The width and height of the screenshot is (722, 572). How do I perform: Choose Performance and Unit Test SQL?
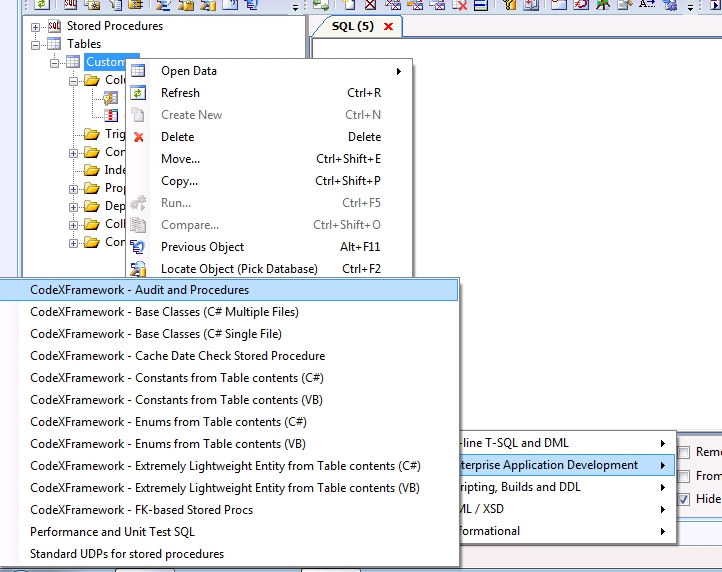click(x=229, y=532)
